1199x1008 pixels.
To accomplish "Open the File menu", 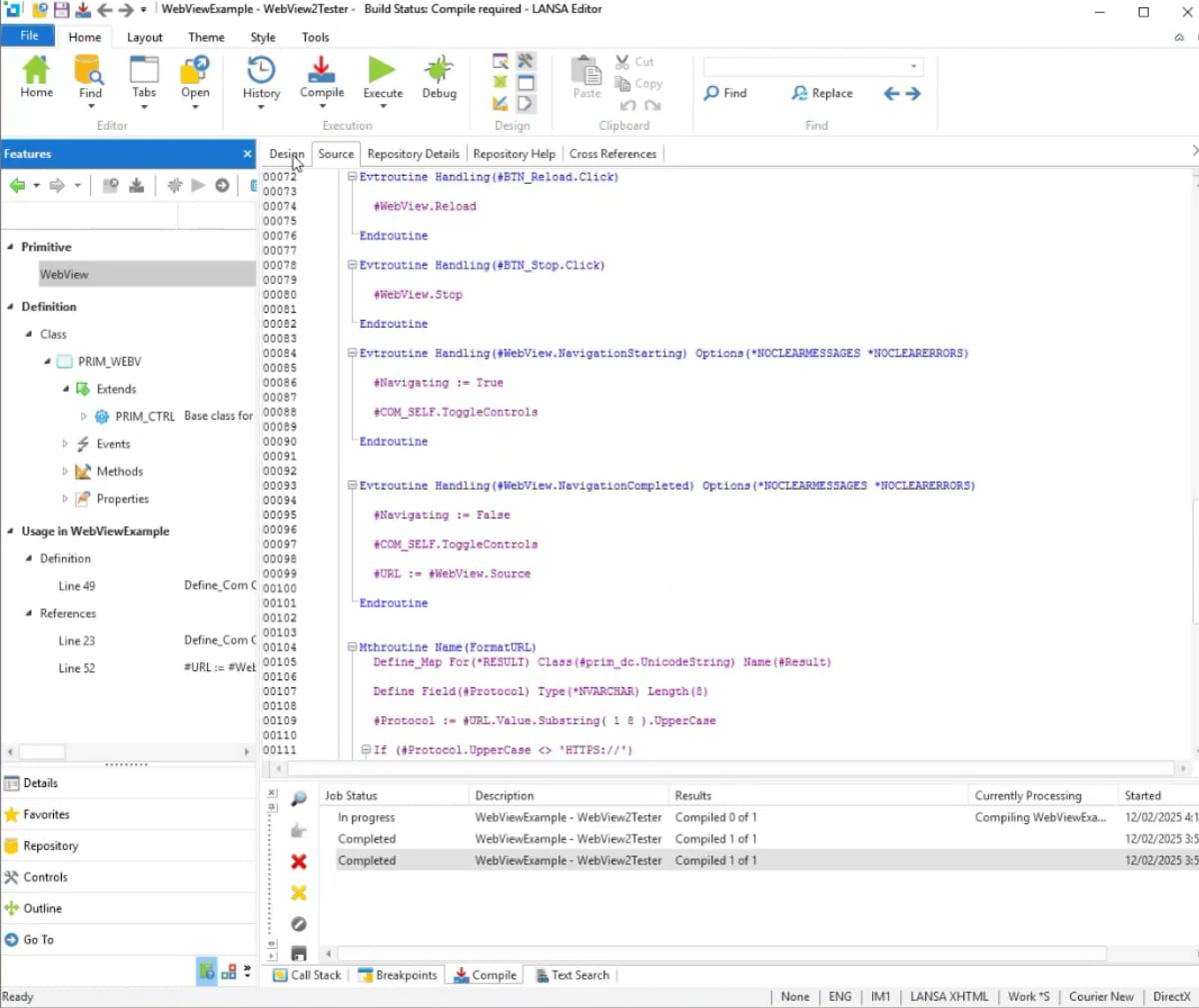I will click(29, 36).
